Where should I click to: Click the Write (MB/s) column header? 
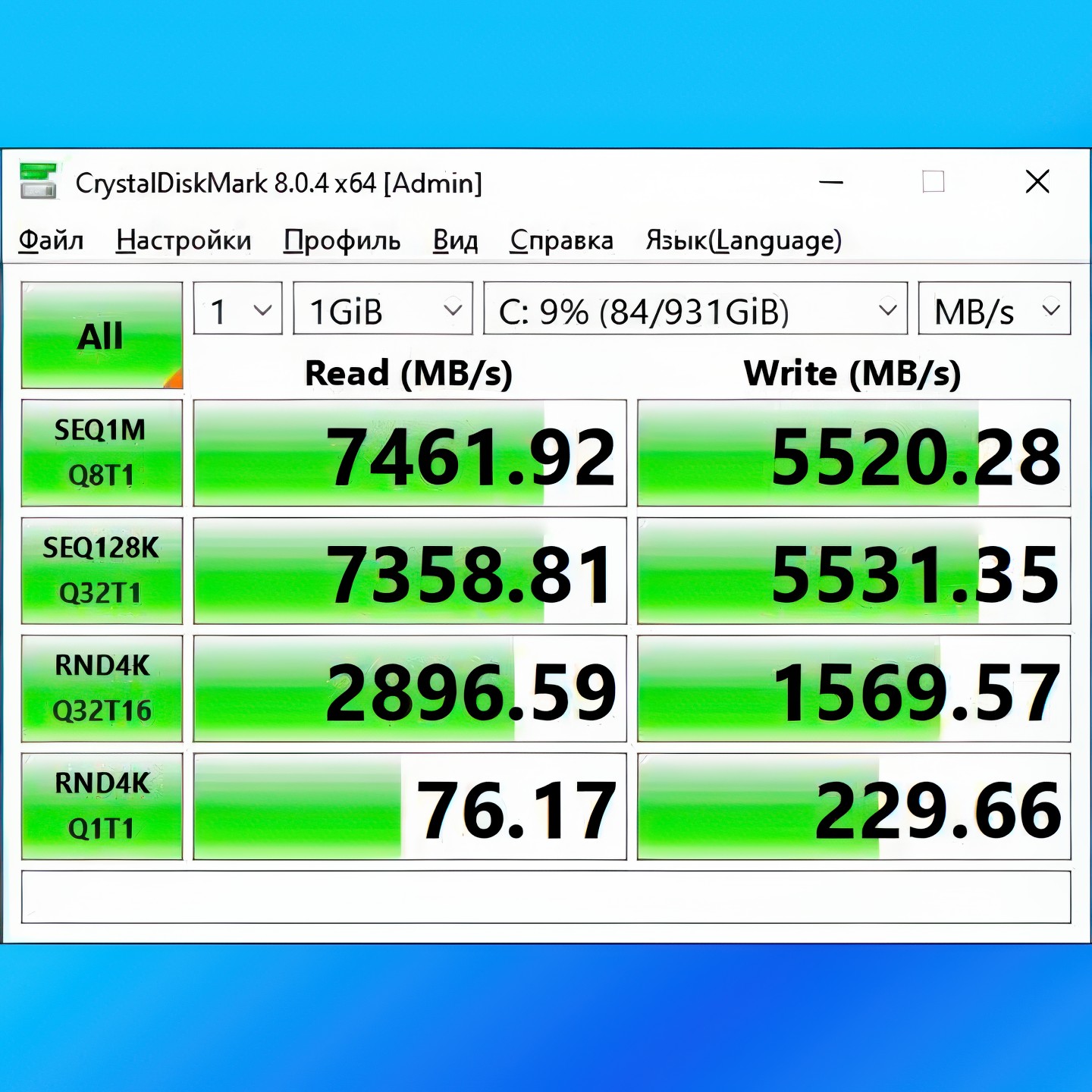(x=852, y=373)
